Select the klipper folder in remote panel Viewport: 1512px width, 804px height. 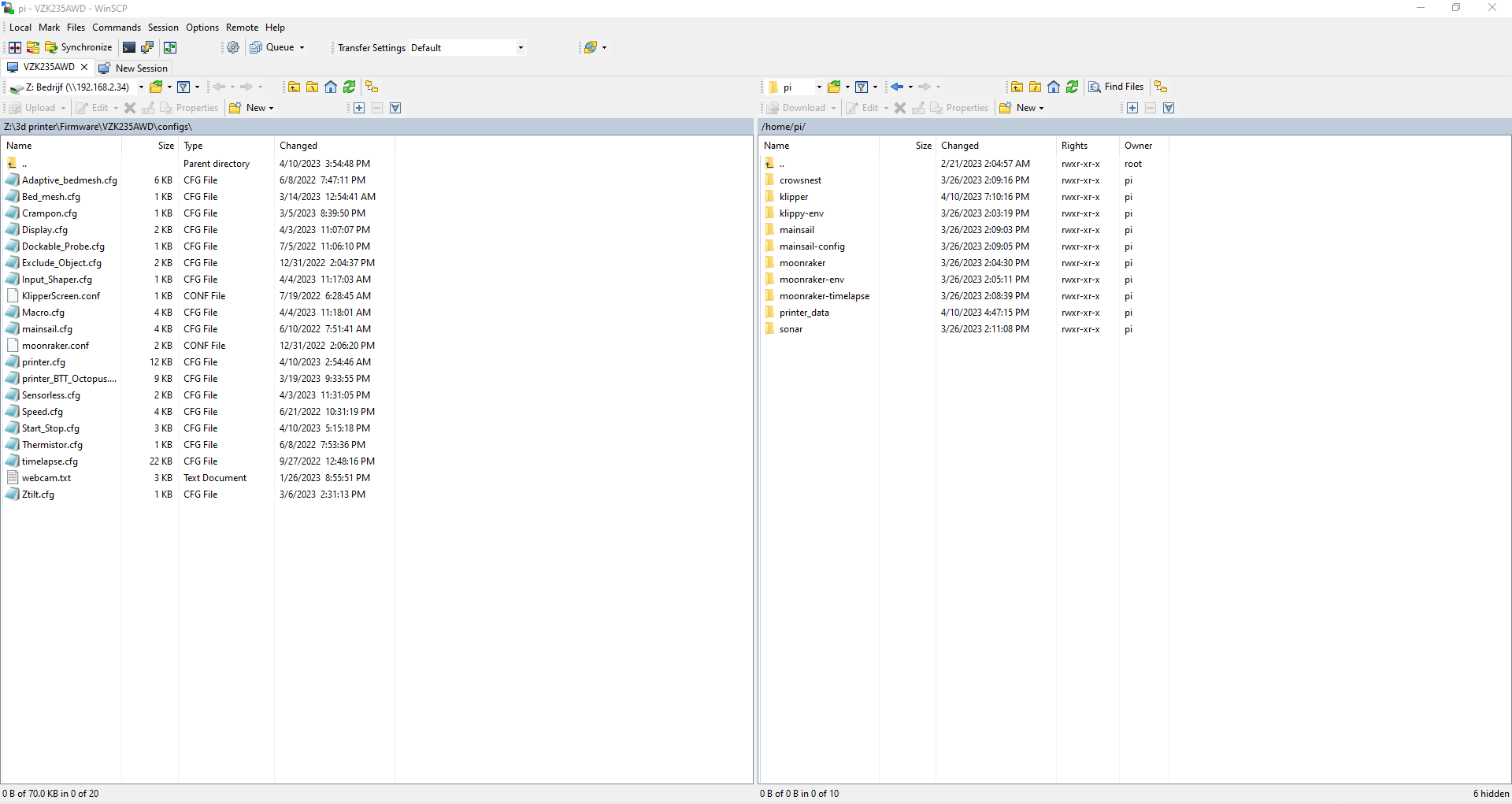[x=793, y=197]
